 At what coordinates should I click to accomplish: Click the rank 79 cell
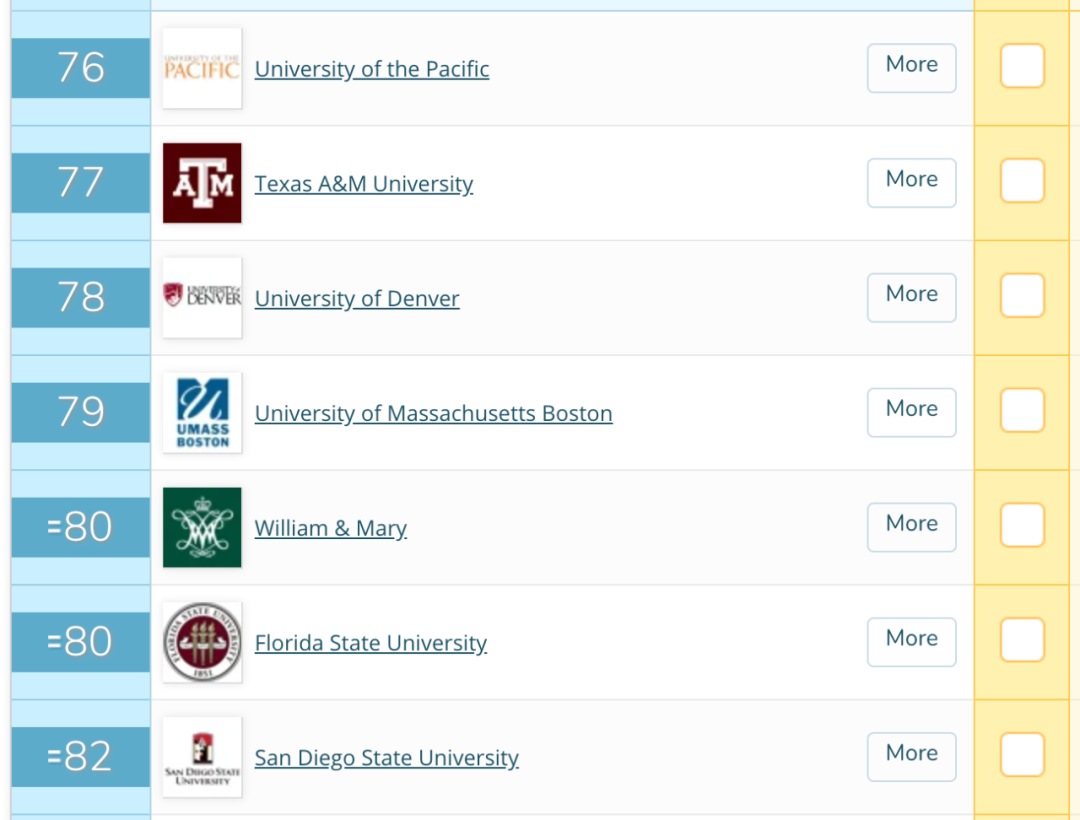[81, 412]
